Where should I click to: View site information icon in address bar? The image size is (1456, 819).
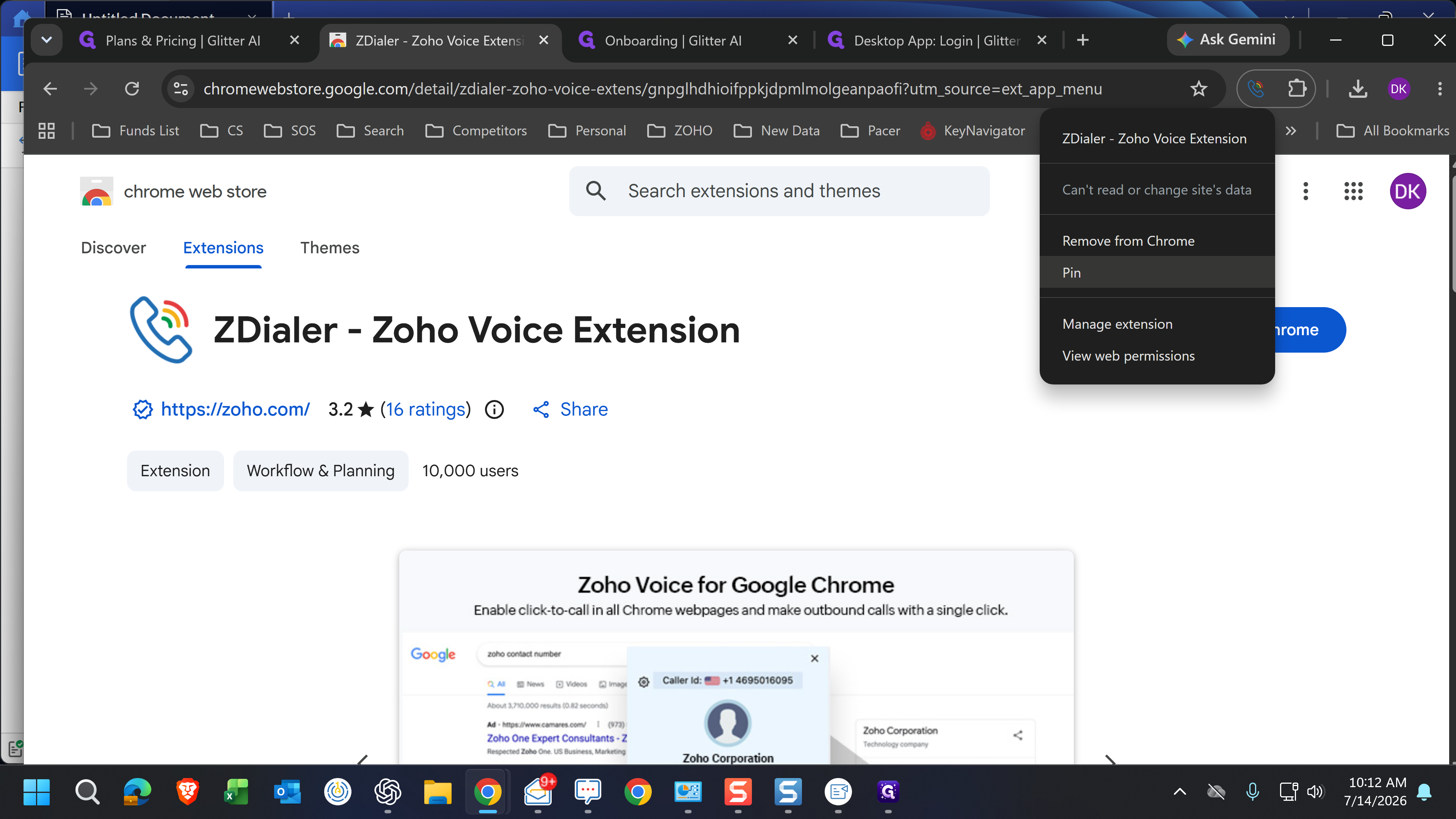[181, 89]
